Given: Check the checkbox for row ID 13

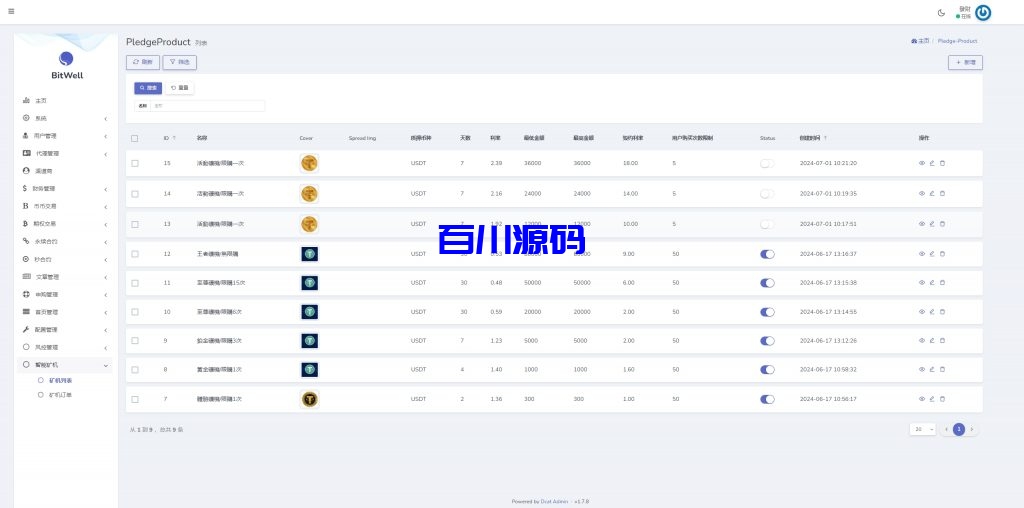Looking at the screenshot, I should click(135, 224).
